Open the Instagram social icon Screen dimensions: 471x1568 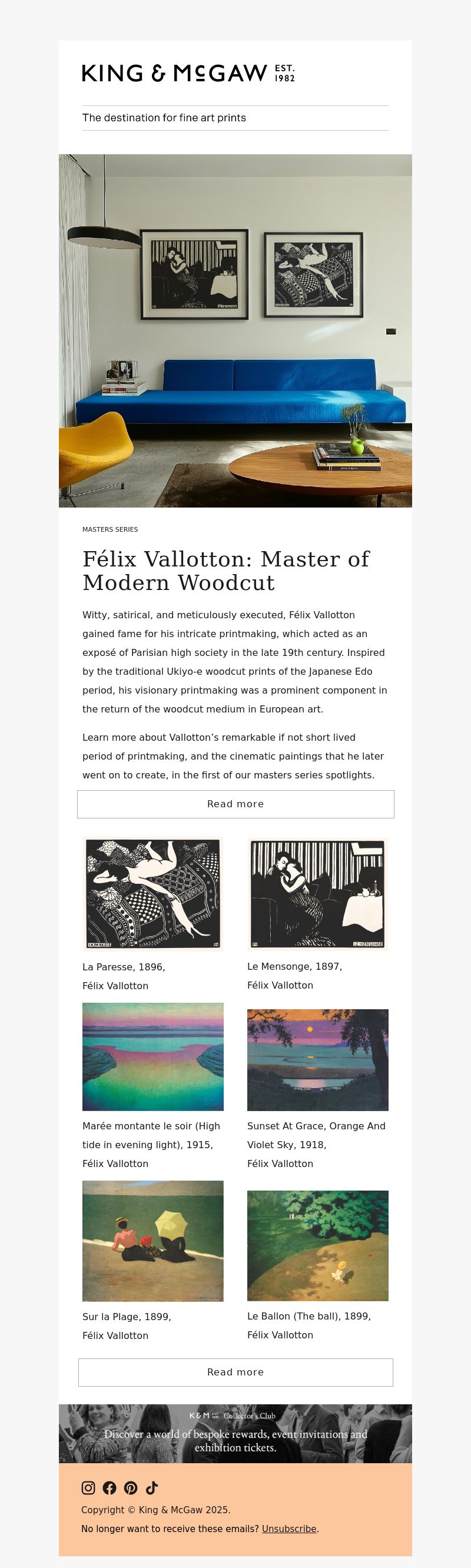(x=88, y=1488)
